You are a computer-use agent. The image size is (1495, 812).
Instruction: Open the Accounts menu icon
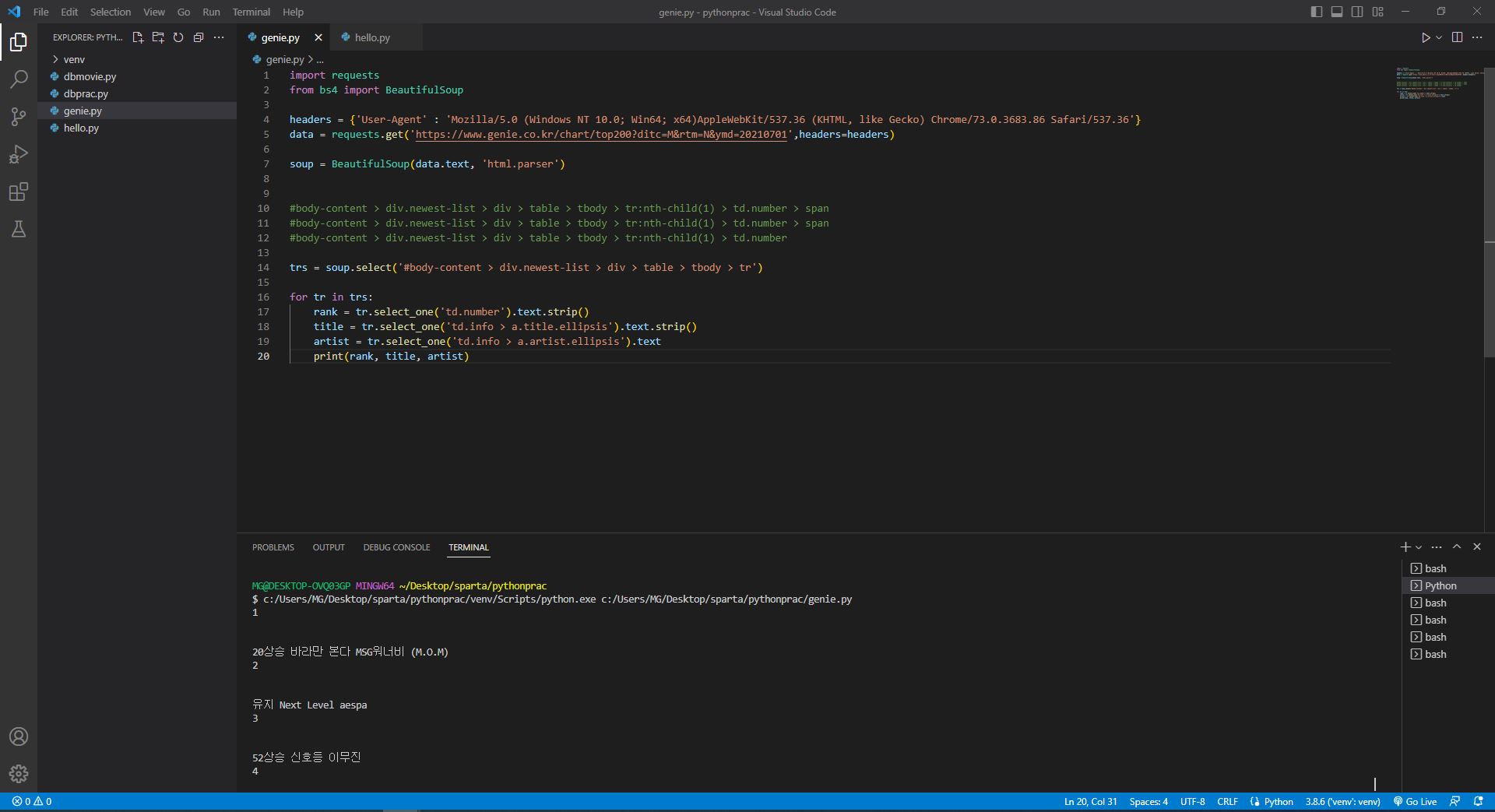pos(19,736)
